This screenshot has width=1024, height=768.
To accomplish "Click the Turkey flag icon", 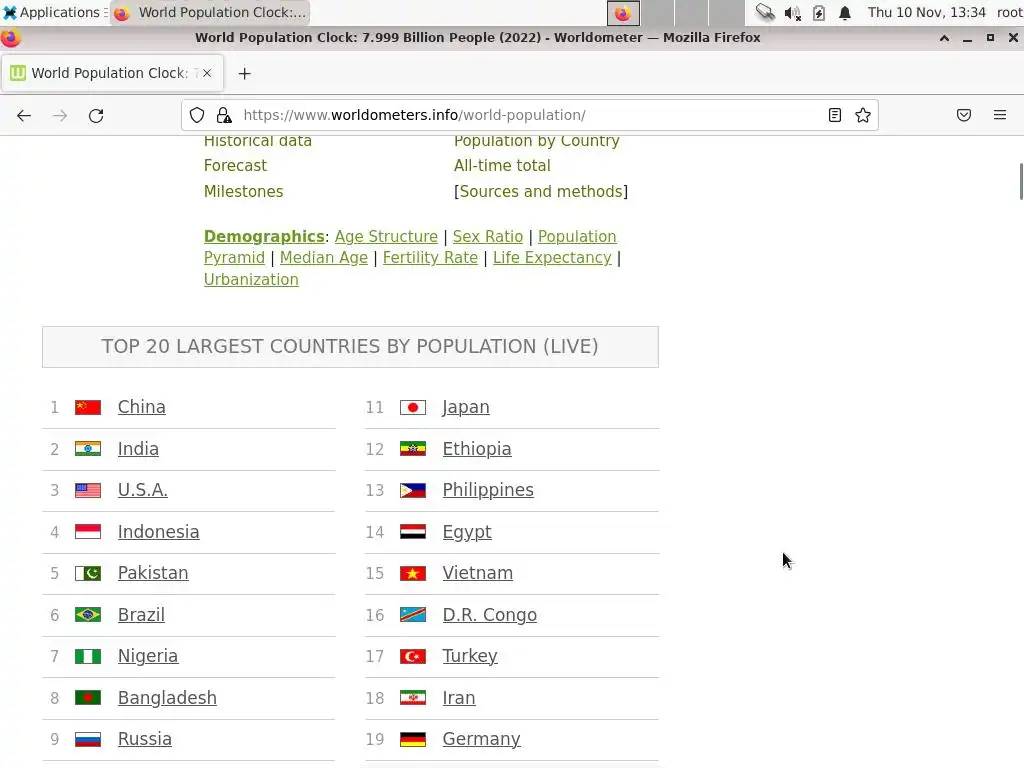I will pyautogui.click(x=413, y=656).
